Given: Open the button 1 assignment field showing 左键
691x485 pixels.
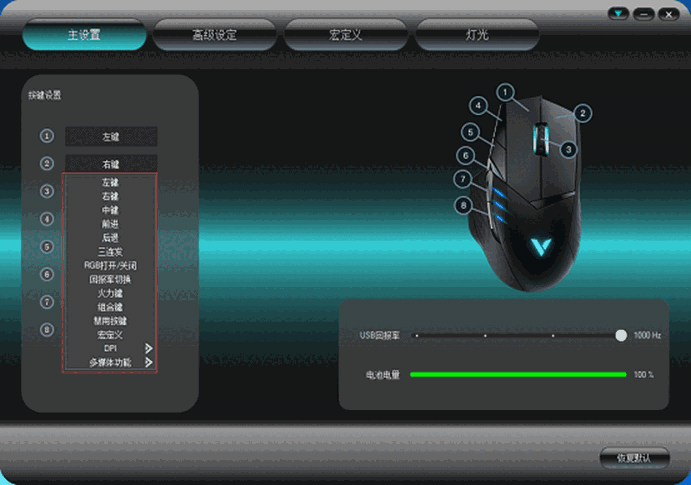Looking at the screenshot, I should click(111, 137).
